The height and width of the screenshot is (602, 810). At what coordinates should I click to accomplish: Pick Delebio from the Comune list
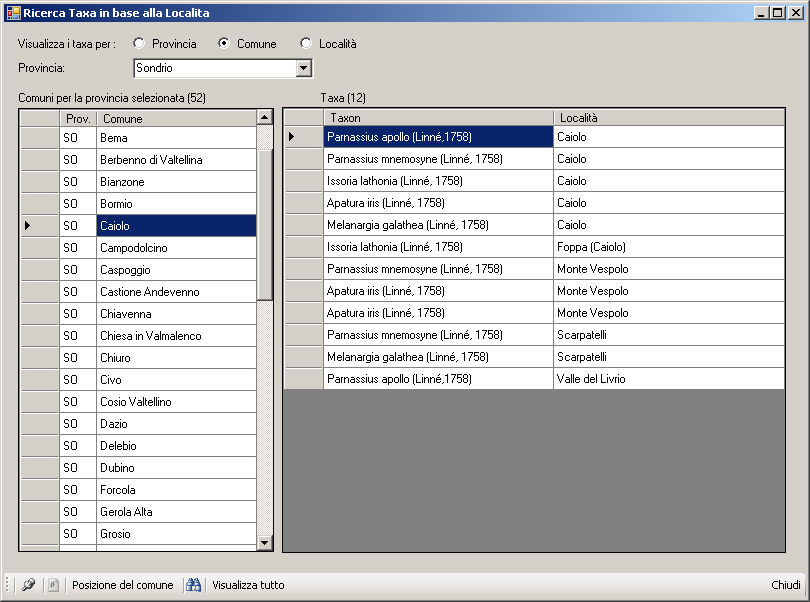pos(176,445)
